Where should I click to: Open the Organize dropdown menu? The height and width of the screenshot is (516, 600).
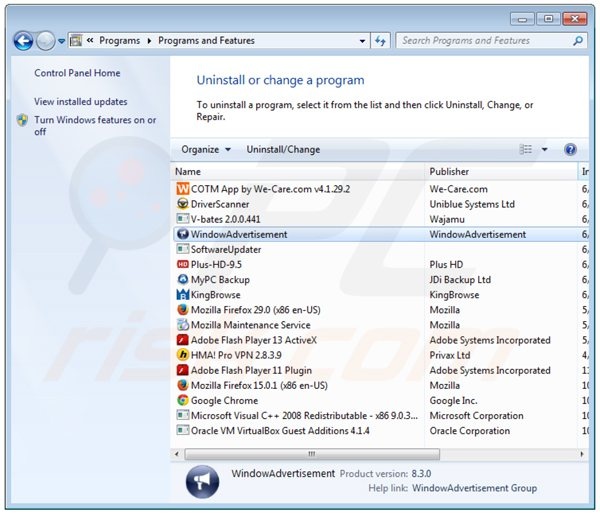[x=206, y=149]
